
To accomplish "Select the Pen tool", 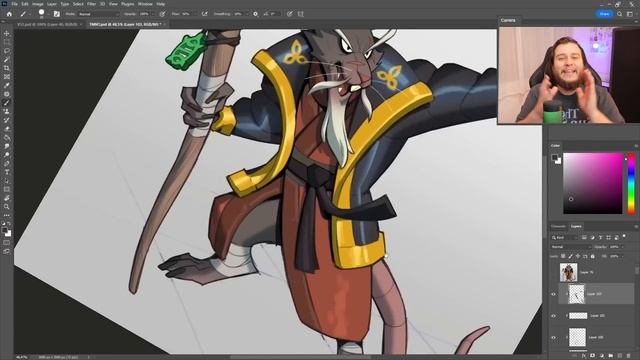I will pyautogui.click(x=7, y=164).
